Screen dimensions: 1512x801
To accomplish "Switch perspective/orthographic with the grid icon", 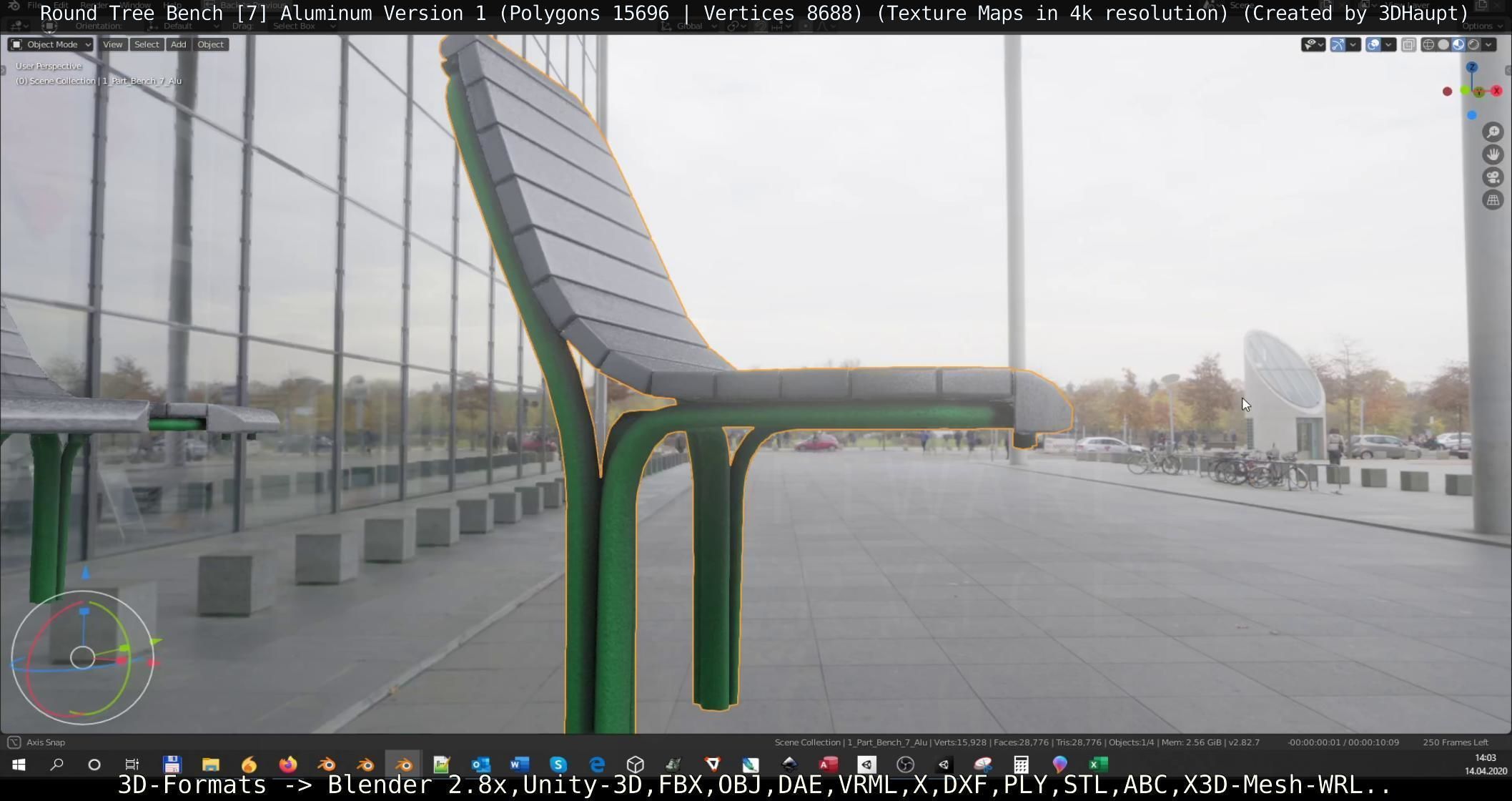I will coord(1493,200).
